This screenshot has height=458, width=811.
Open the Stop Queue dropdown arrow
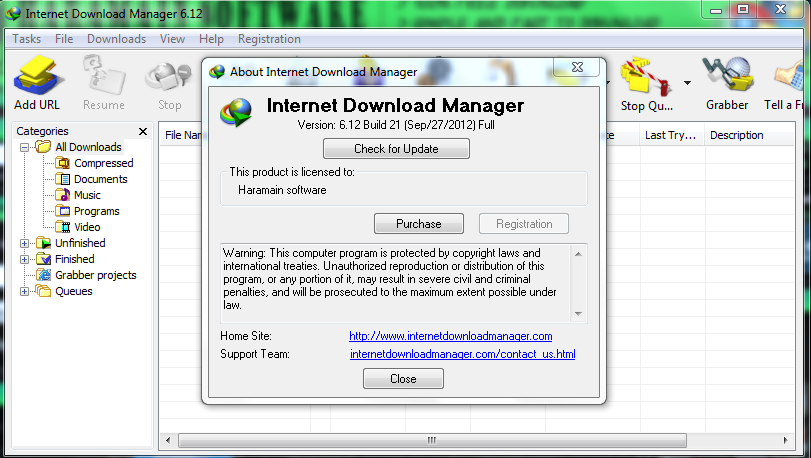(687, 83)
